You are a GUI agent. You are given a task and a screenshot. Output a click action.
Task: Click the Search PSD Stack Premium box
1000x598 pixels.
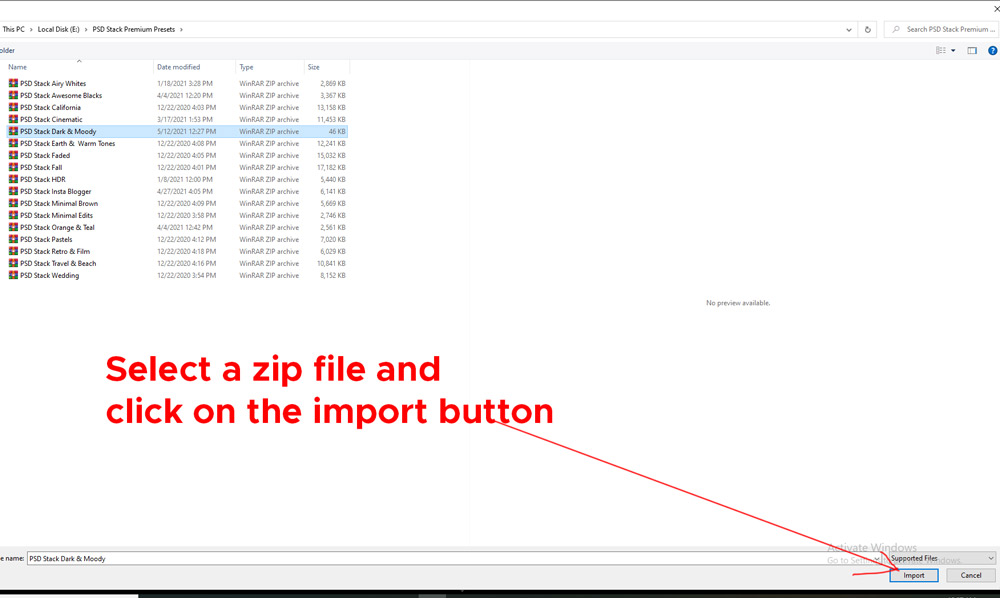942,29
